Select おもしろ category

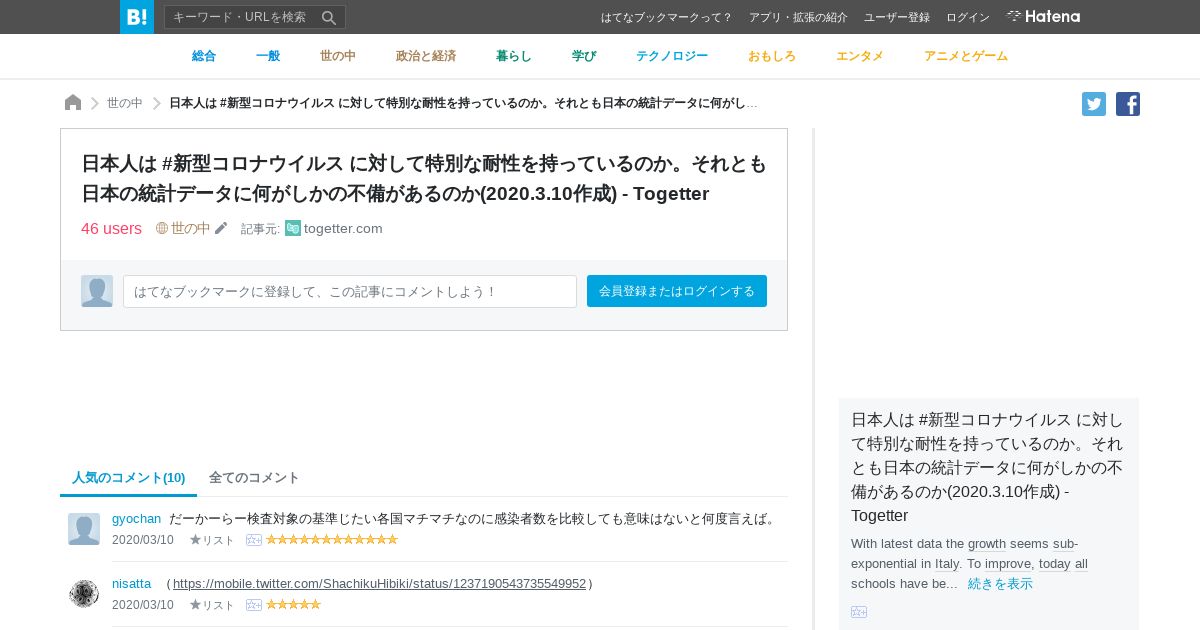[x=772, y=56]
